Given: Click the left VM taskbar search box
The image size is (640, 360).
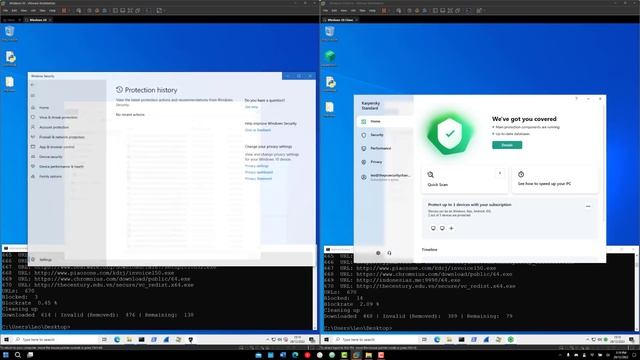Looking at the screenshot, I should pyautogui.click(x=56, y=340).
